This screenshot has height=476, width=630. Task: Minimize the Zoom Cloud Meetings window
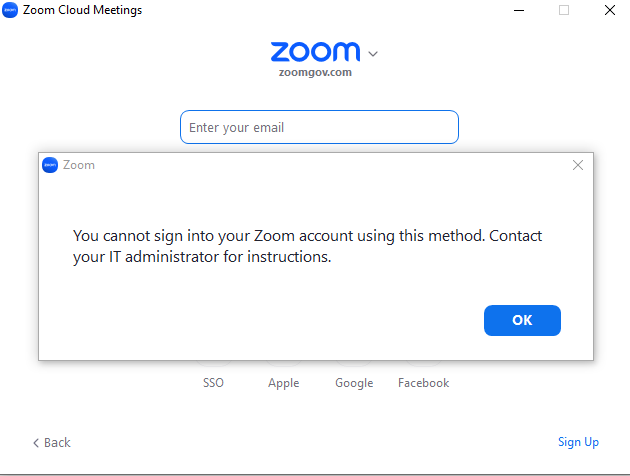[x=517, y=10]
